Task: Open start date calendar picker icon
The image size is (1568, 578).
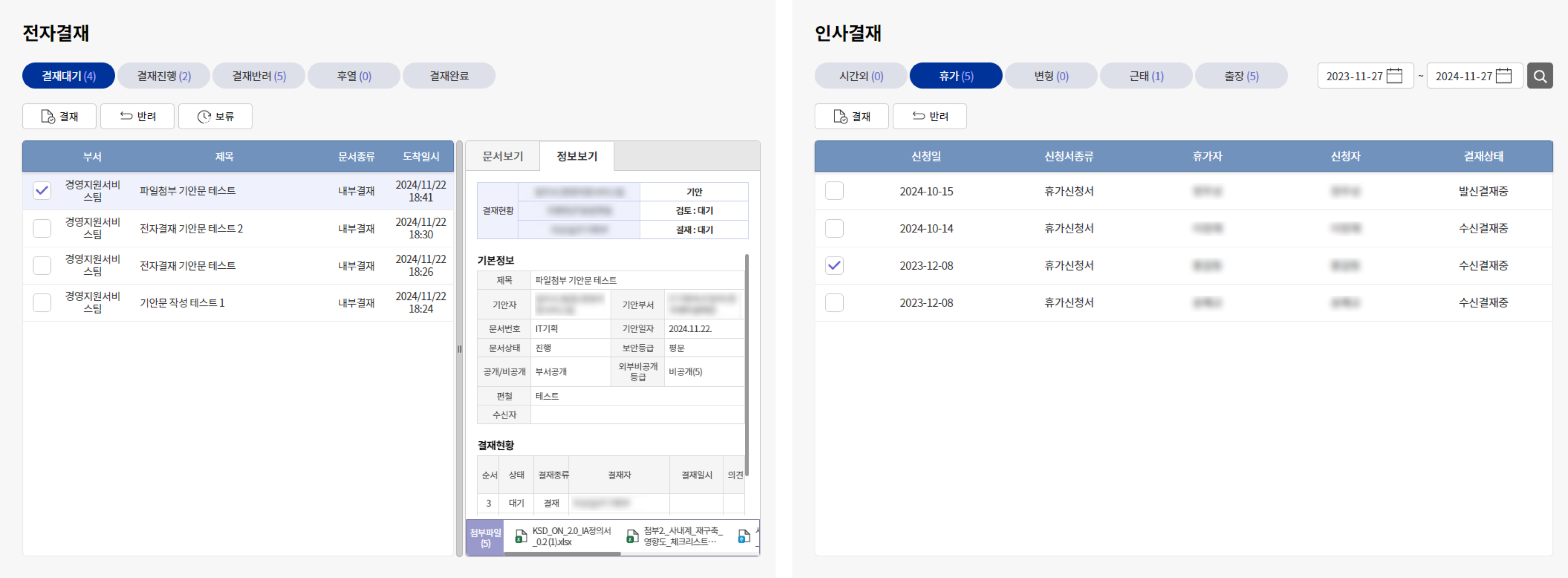Action: pos(1394,76)
